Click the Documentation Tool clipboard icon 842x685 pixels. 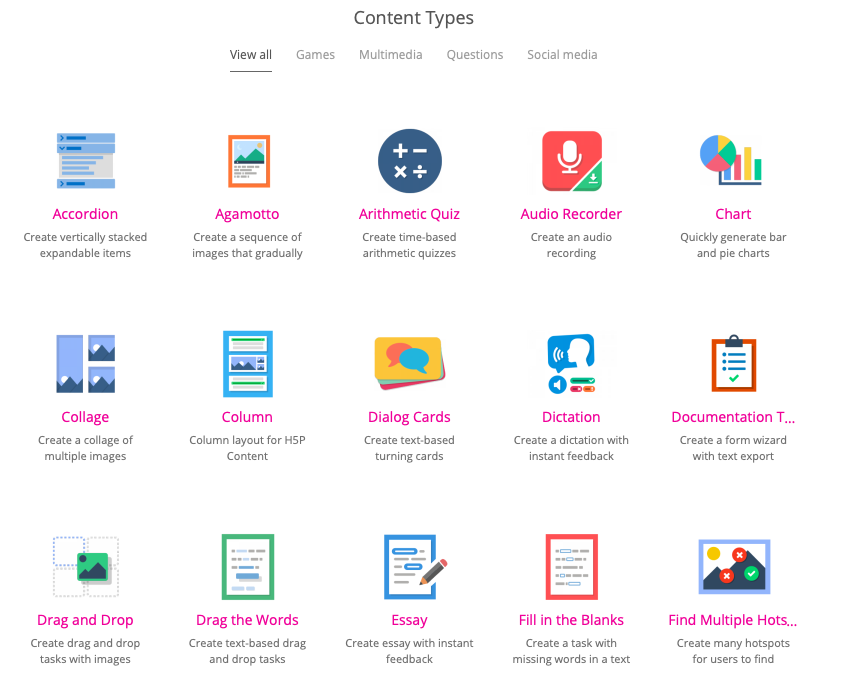pos(732,364)
